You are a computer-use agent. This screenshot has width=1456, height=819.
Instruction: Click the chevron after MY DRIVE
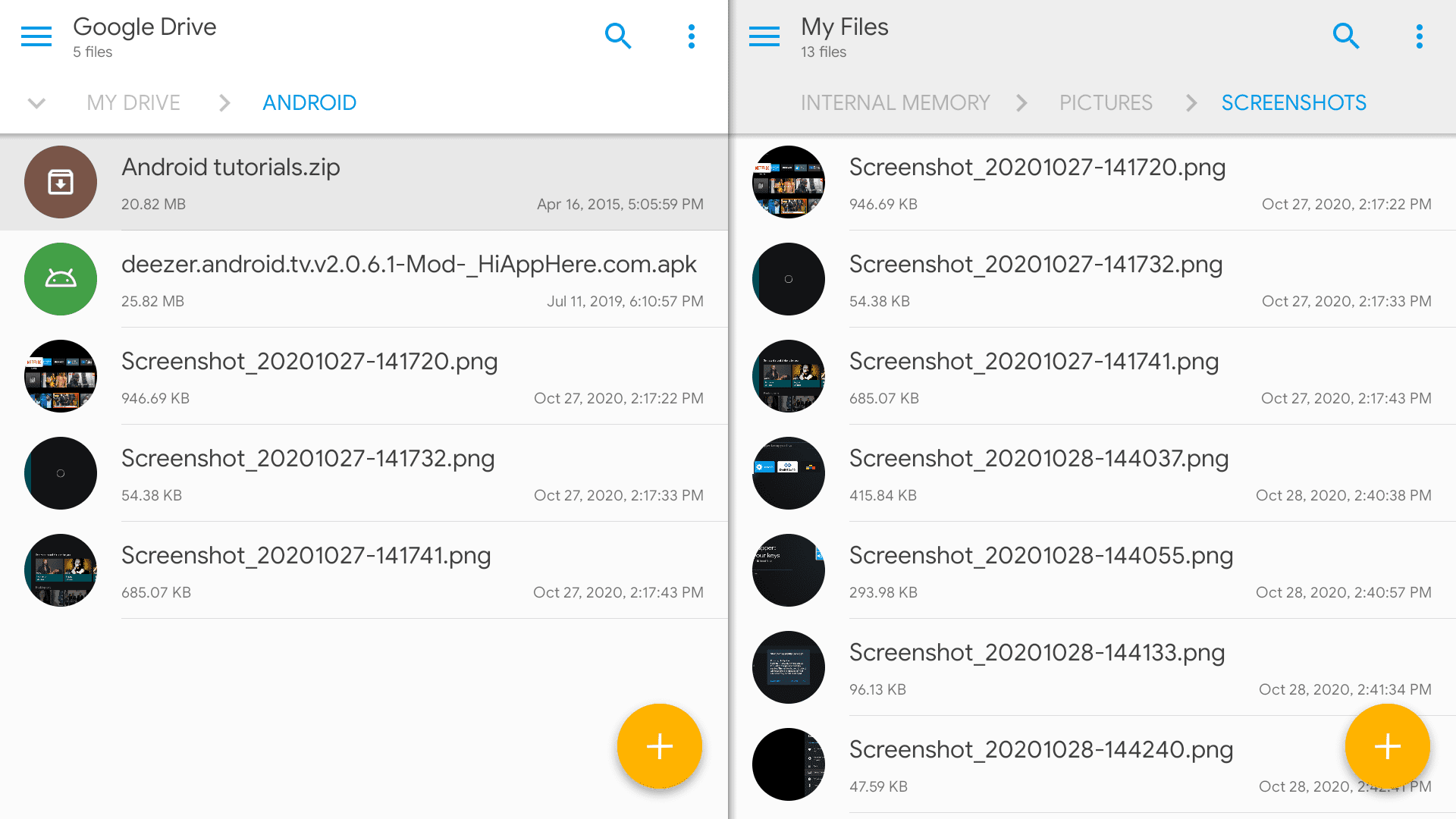point(224,102)
